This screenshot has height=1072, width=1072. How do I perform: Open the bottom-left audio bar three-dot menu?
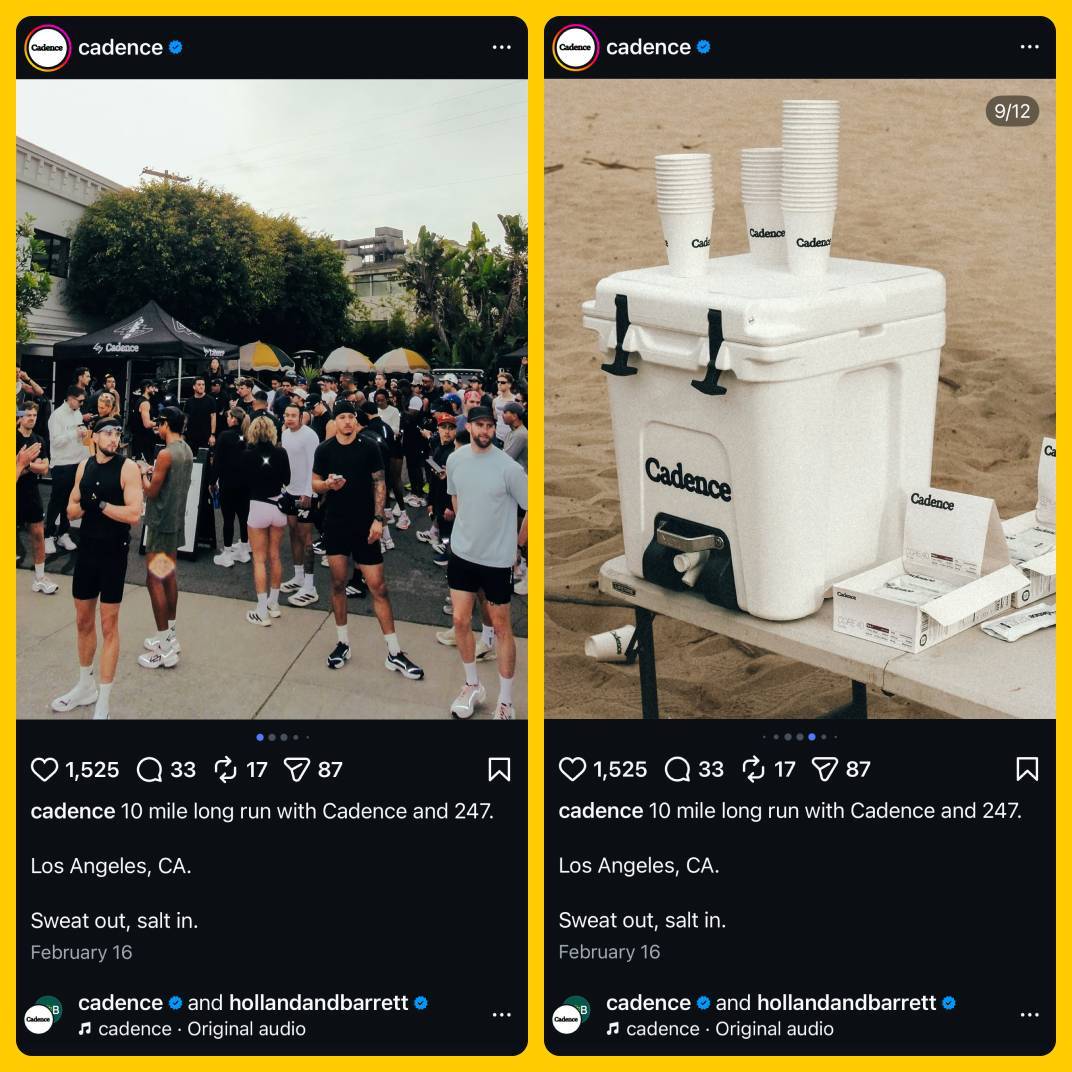(x=501, y=1015)
